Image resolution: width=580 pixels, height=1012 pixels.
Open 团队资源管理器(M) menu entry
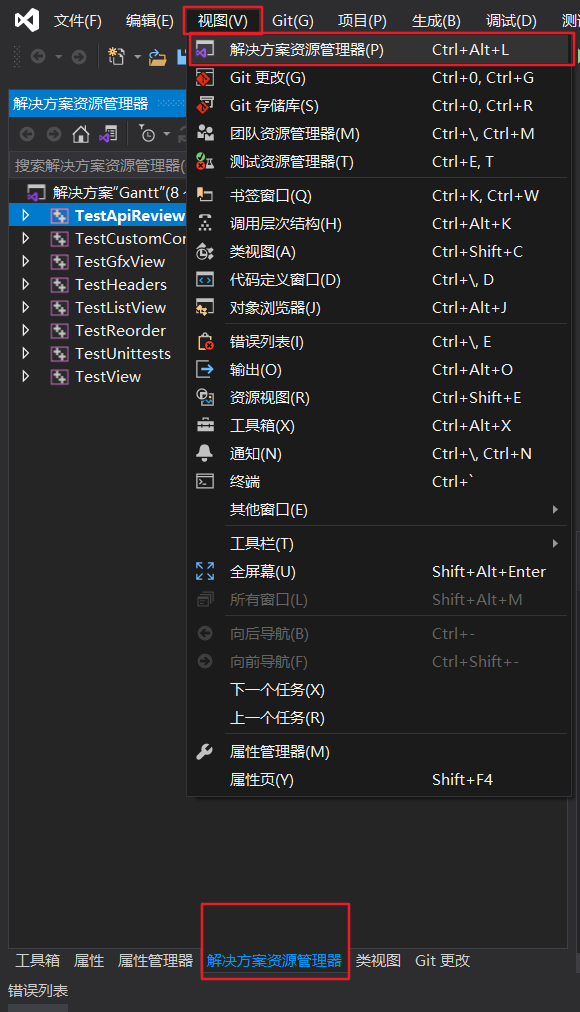point(379,134)
